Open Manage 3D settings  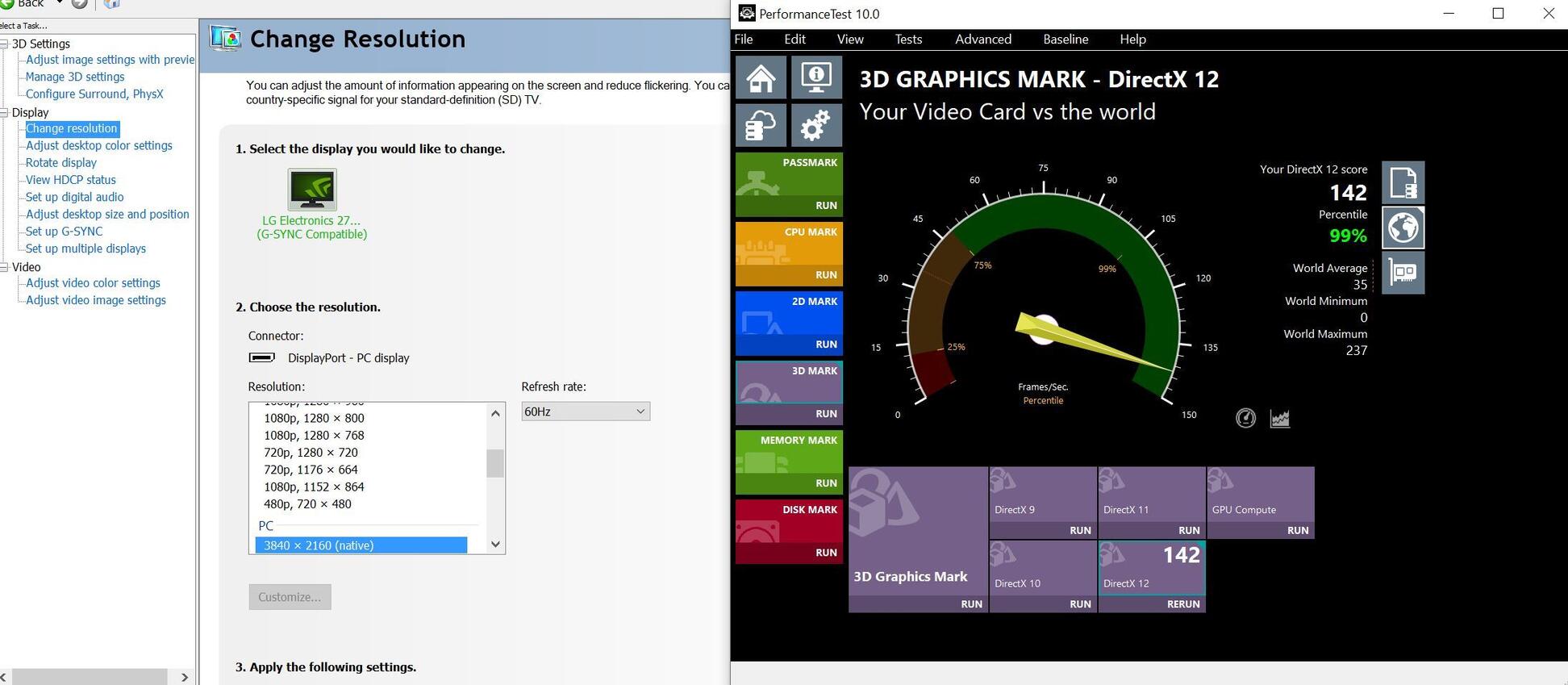point(75,77)
